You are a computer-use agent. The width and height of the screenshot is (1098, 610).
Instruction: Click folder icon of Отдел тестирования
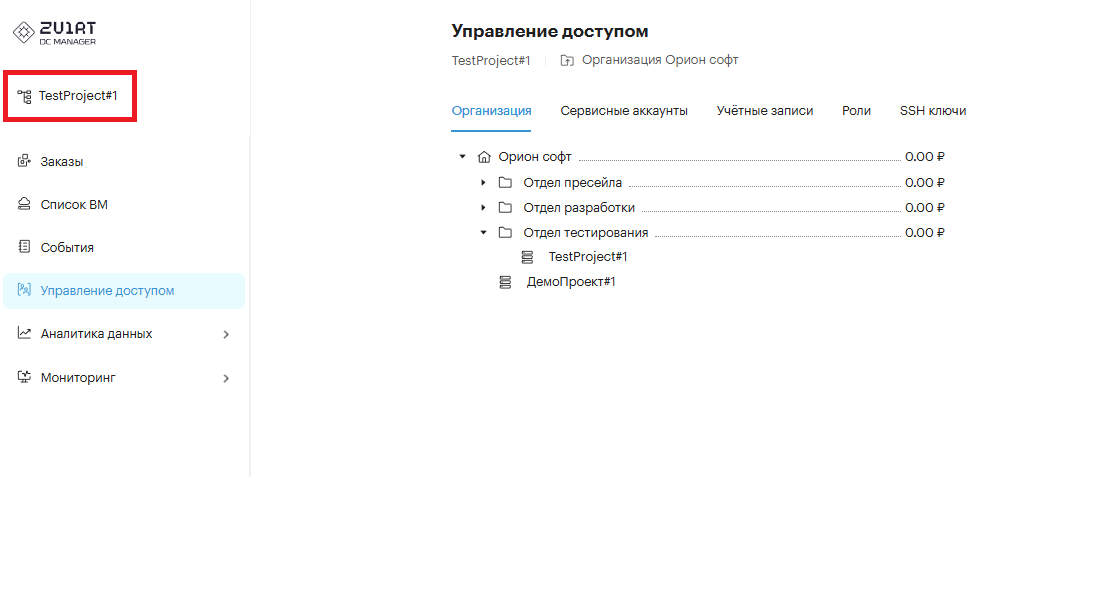pyautogui.click(x=505, y=233)
